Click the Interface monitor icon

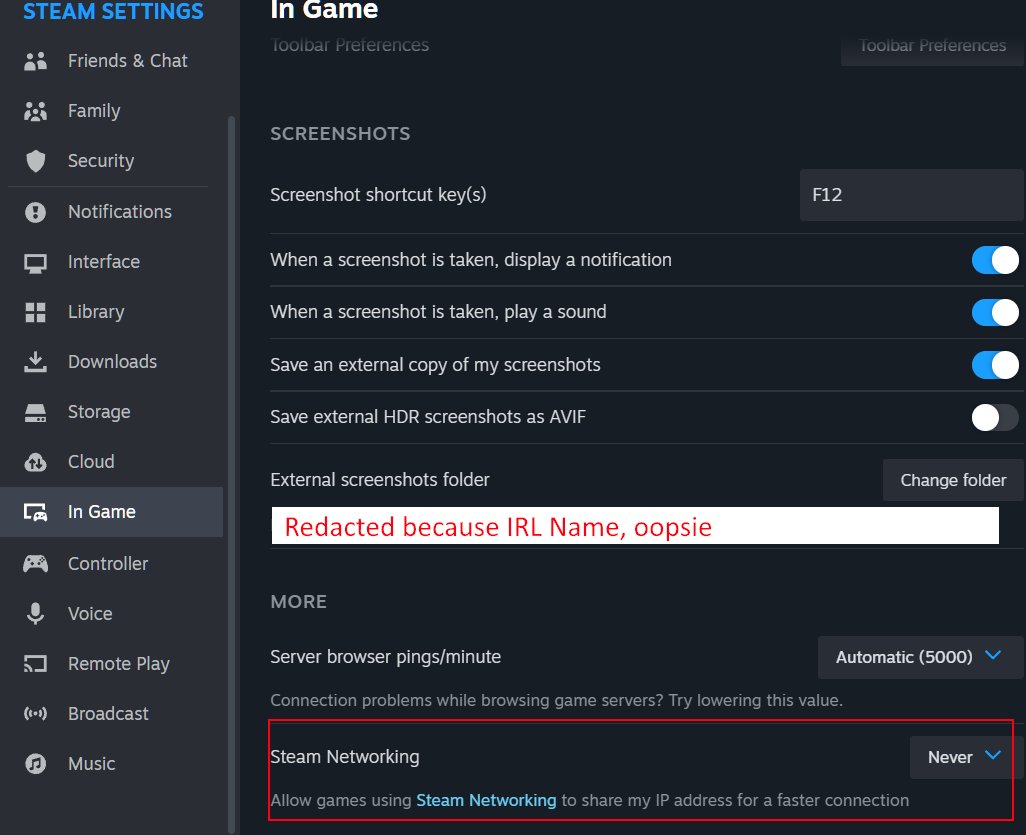[35, 262]
